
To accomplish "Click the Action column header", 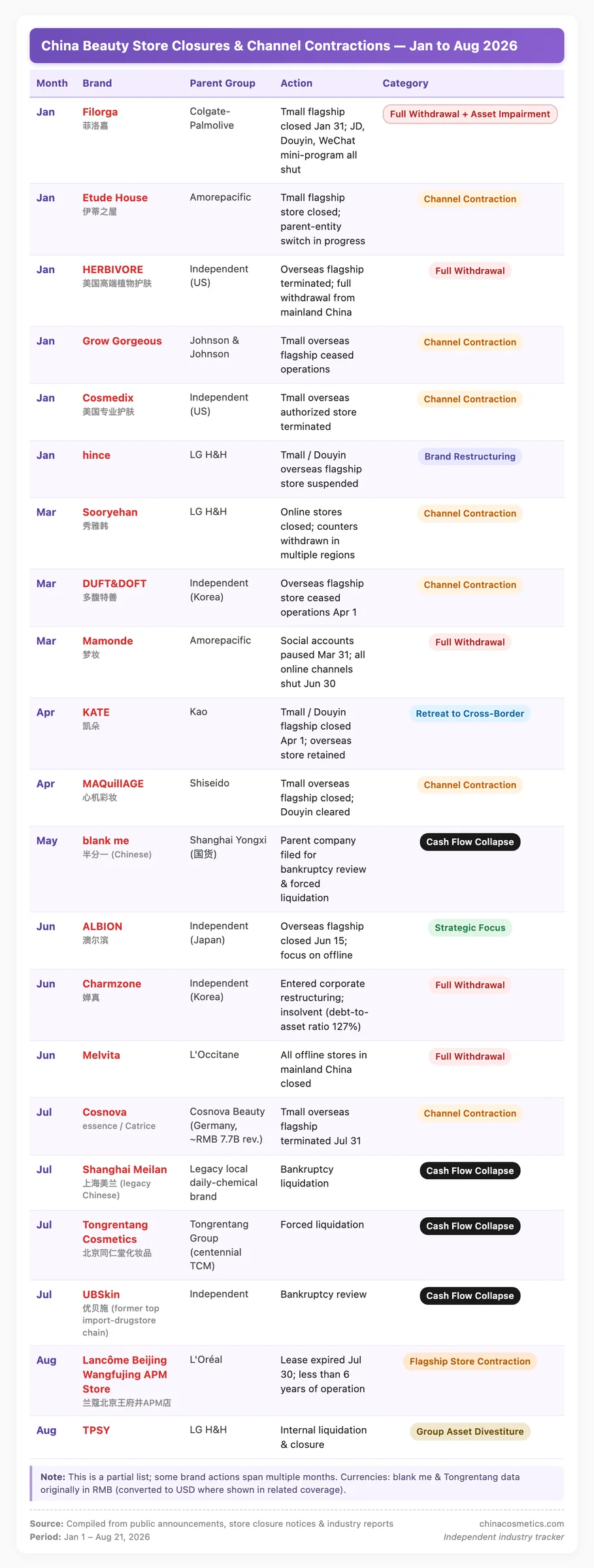I will [297, 84].
